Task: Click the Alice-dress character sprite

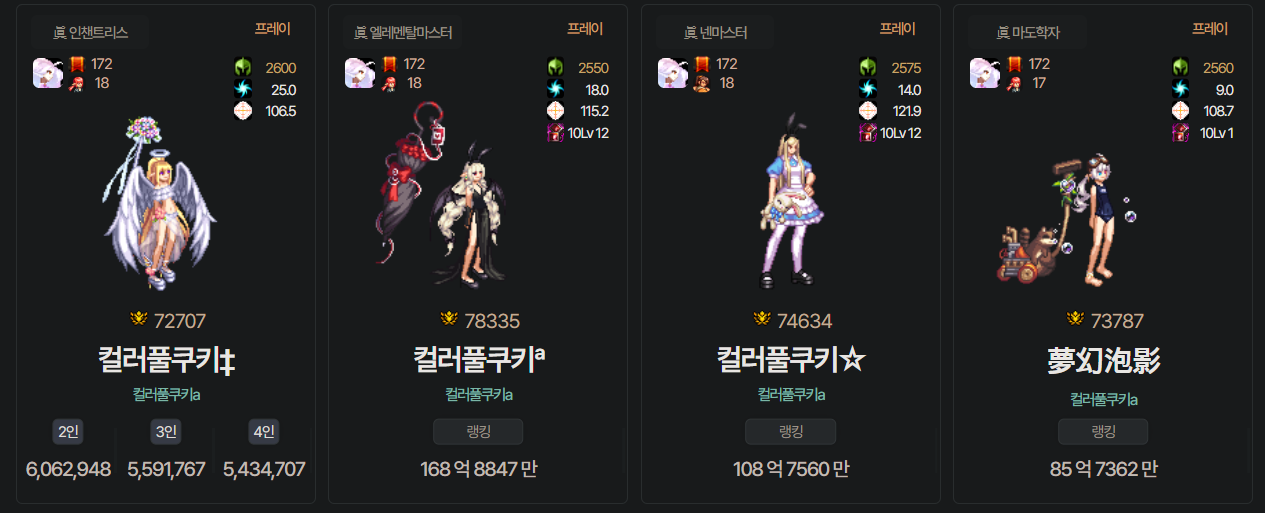Action: click(x=789, y=195)
